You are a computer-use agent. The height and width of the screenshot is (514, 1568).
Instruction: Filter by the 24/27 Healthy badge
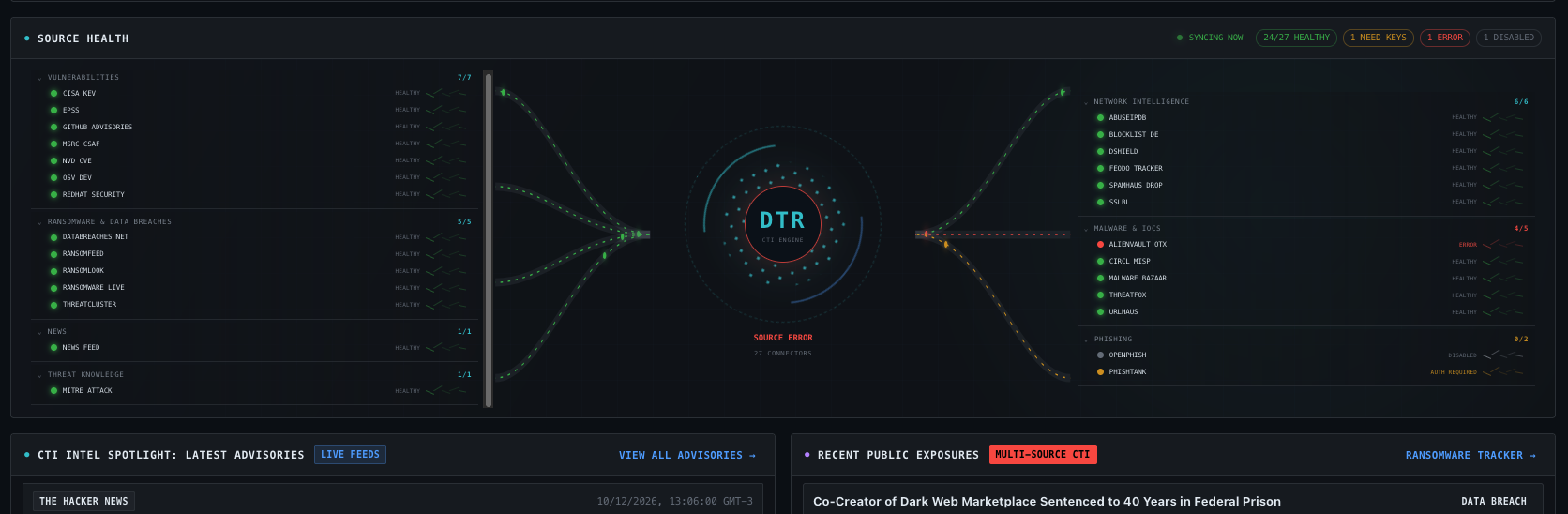(x=1296, y=38)
